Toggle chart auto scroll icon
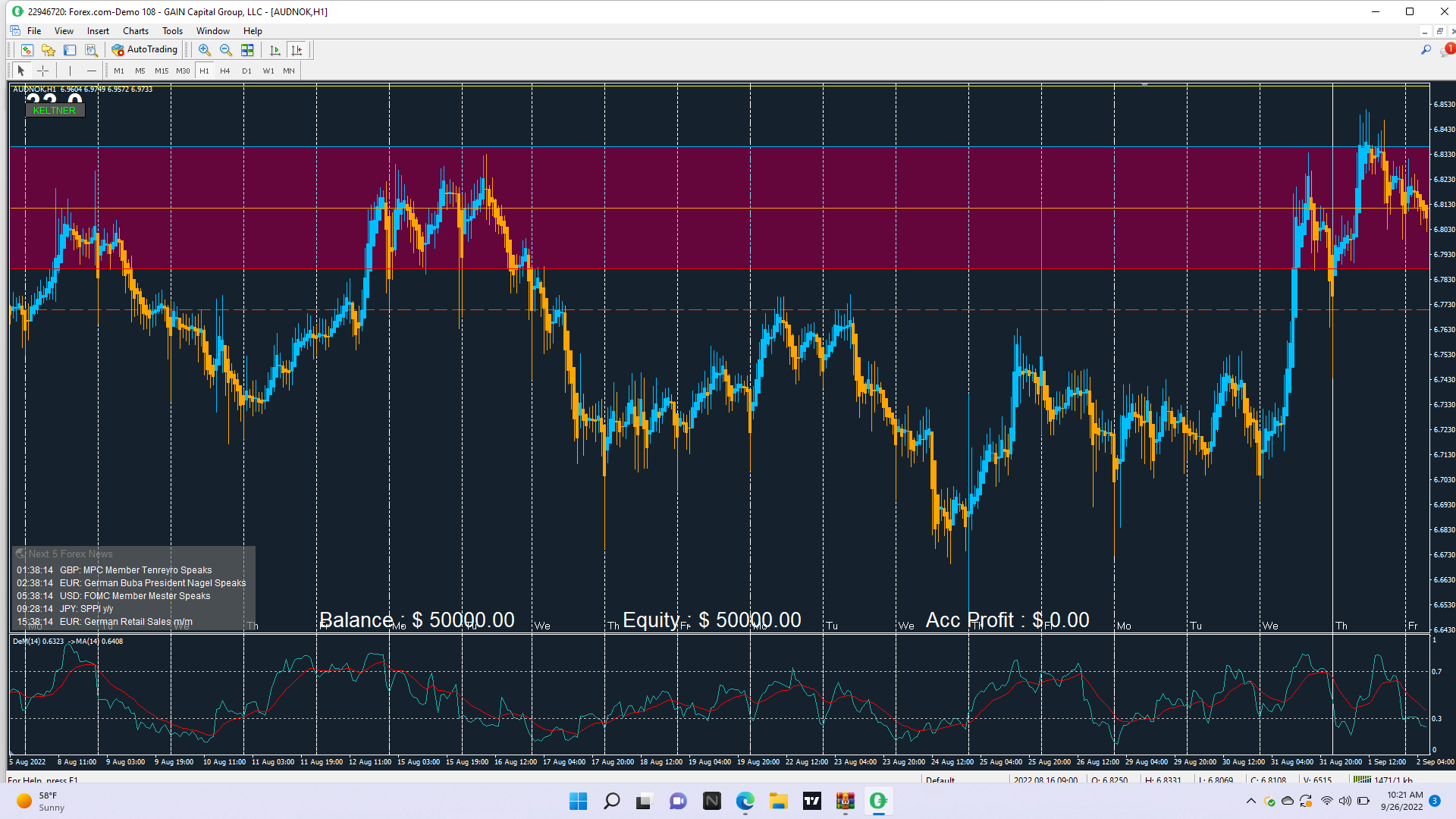This screenshot has width=1456, height=819. point(275,50)
